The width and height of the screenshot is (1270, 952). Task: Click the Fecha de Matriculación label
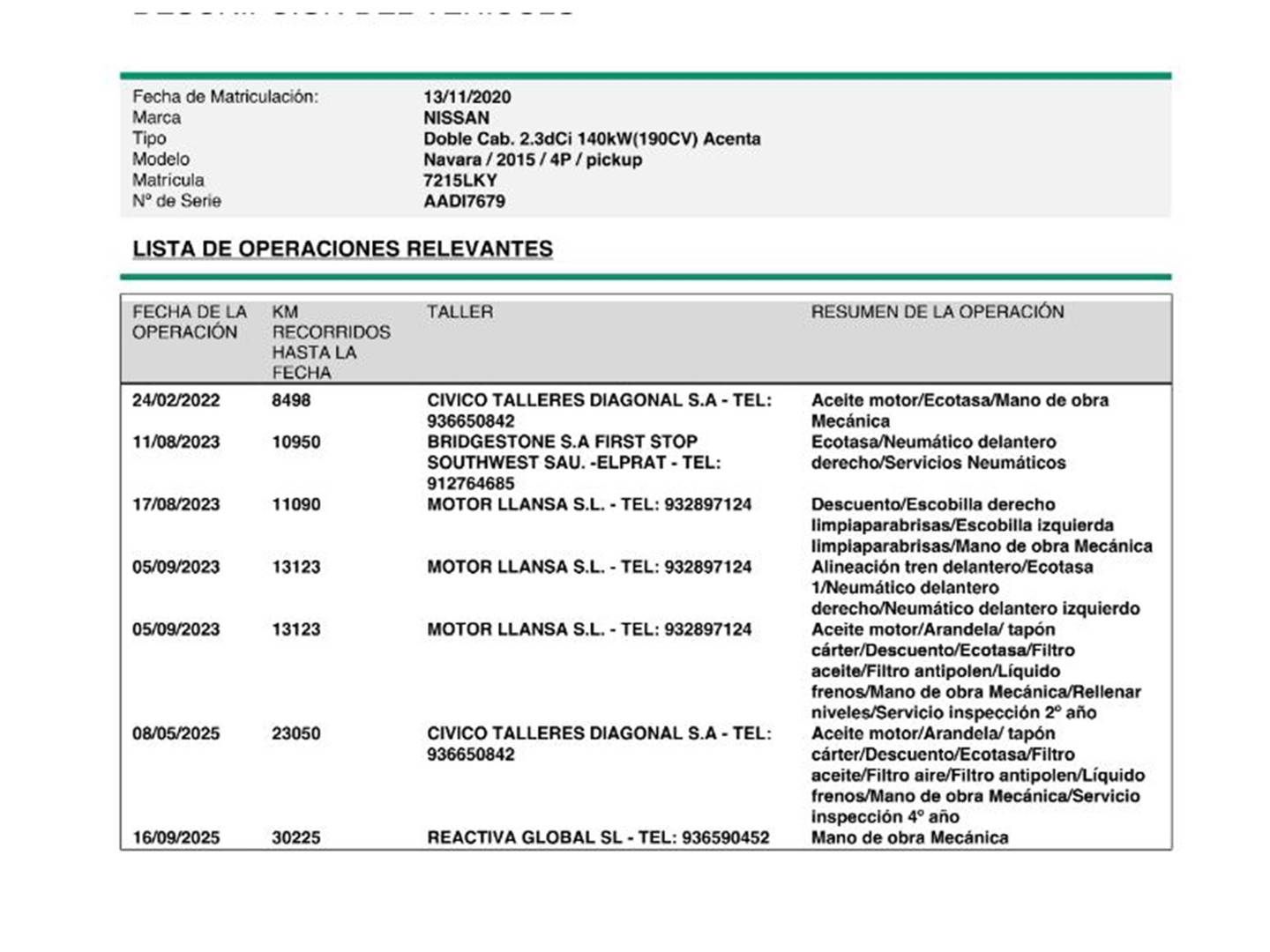click(x=225, y=97)
